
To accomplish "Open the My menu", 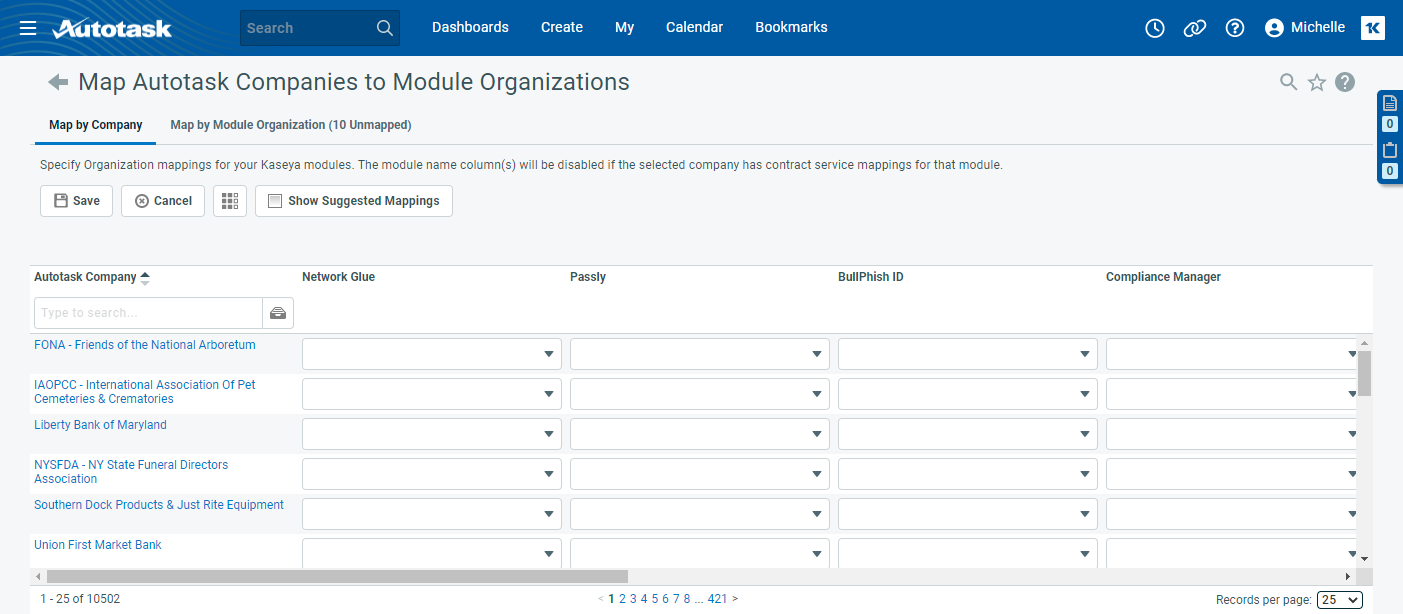I will click(625, 28).
